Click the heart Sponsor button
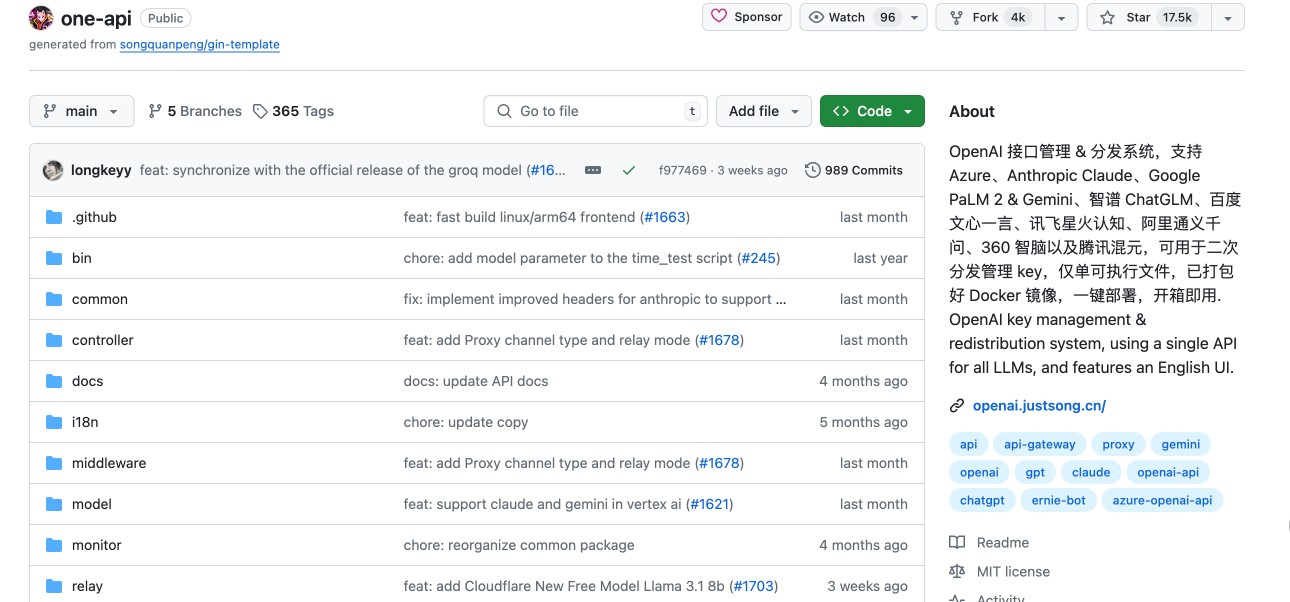This screenshot has width=1290, height=602. click(x=746, y=17)
